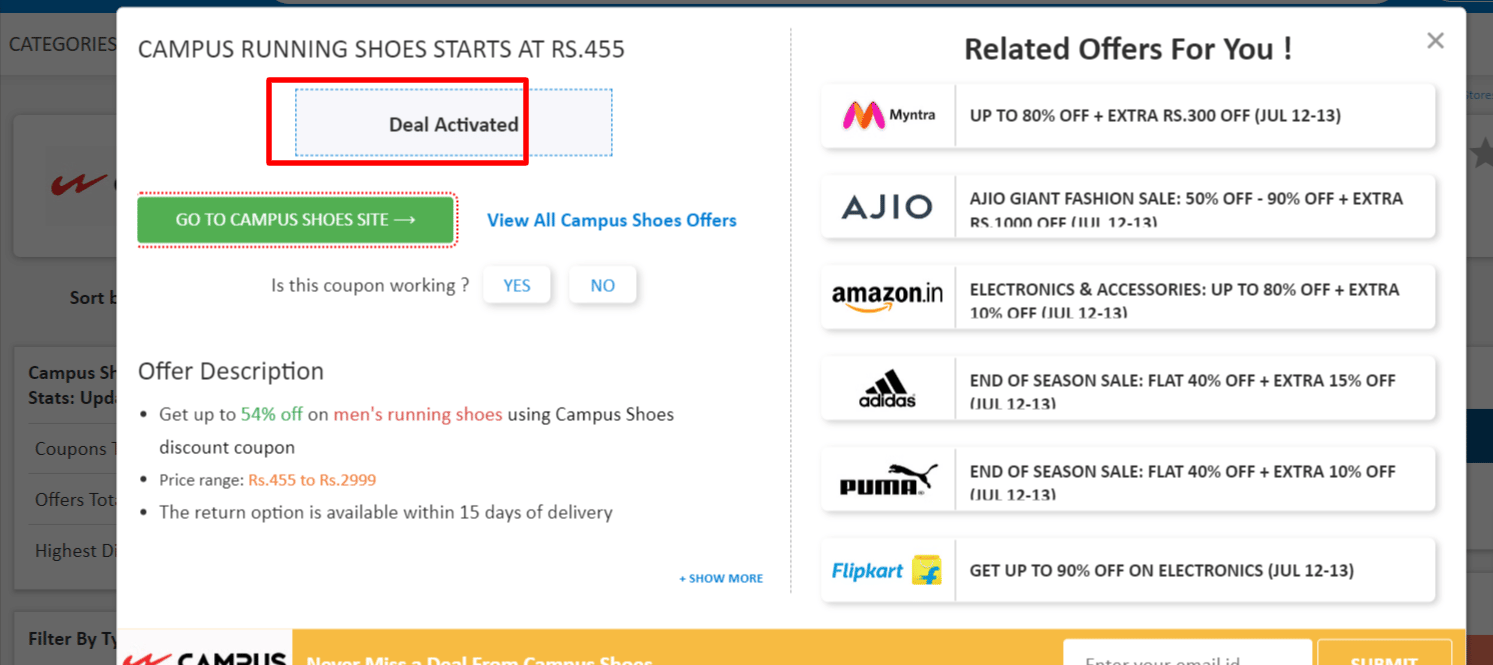Close the deal popup with X
This screenshot has width=1493, height=665.
click(1435, 41)
